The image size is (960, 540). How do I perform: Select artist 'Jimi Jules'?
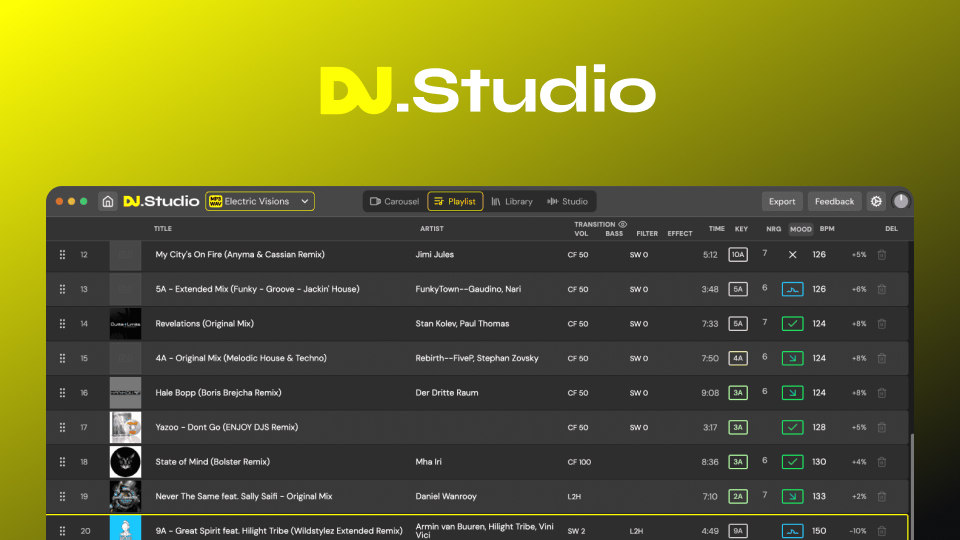(x=435, y=255)
